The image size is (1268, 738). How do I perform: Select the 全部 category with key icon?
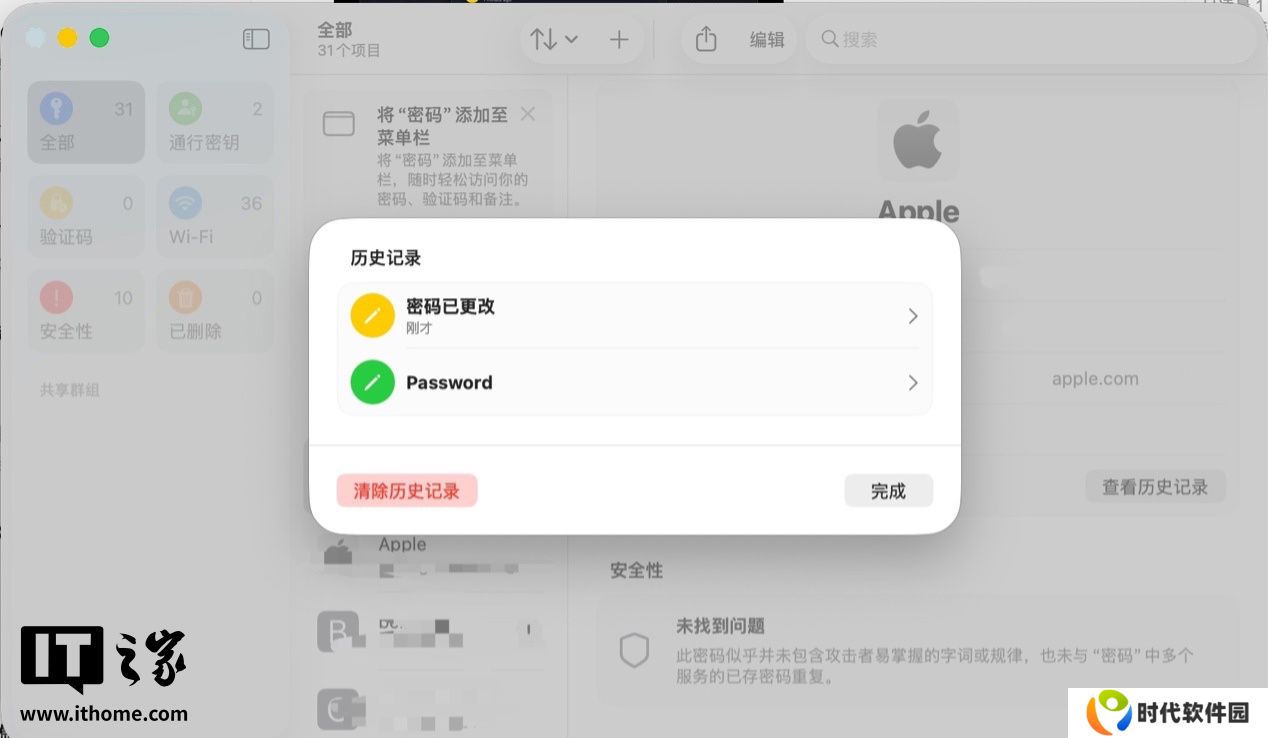[x=86, y=122]
